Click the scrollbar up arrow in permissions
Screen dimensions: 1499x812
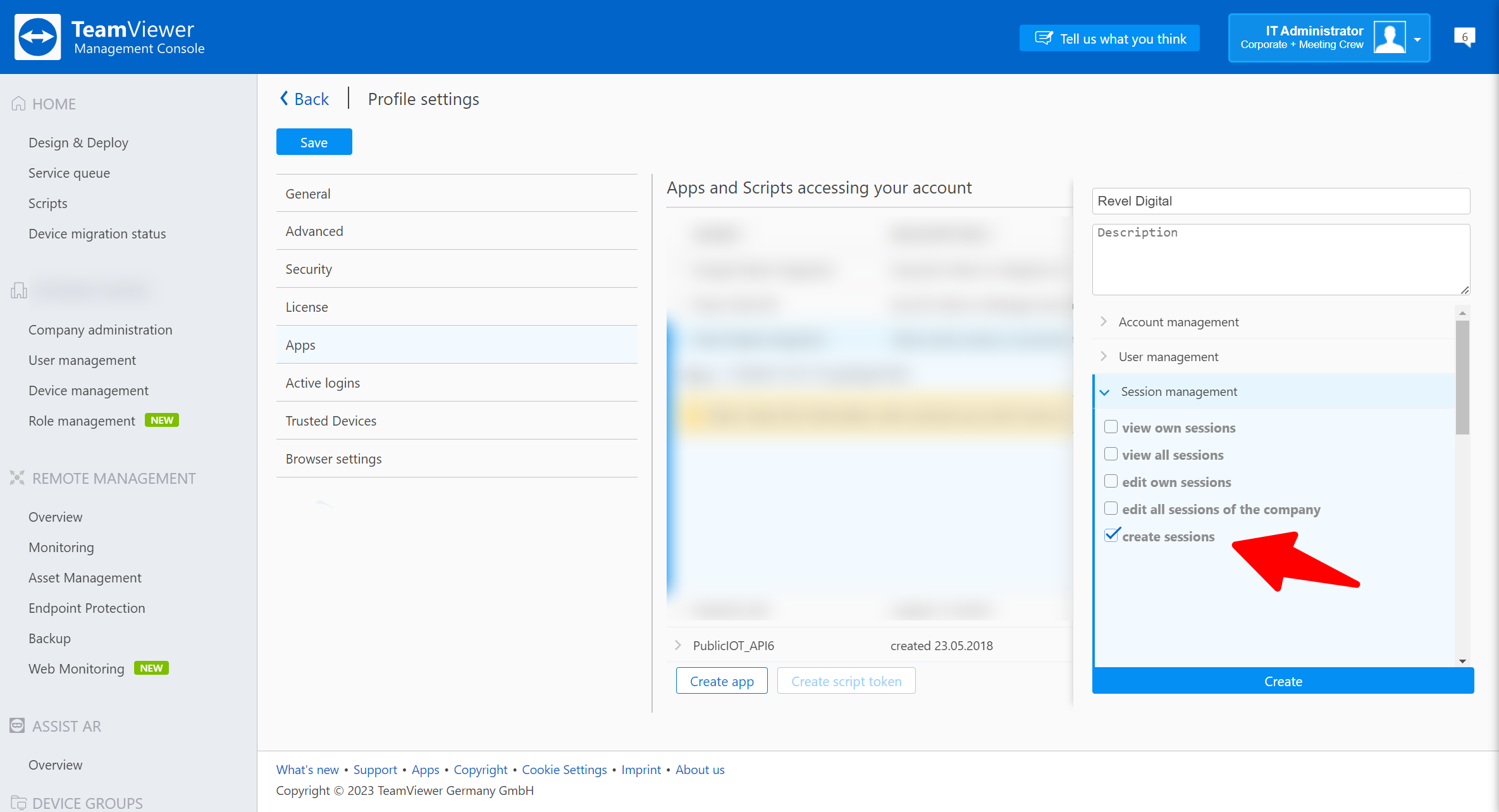coord(1462,312)
